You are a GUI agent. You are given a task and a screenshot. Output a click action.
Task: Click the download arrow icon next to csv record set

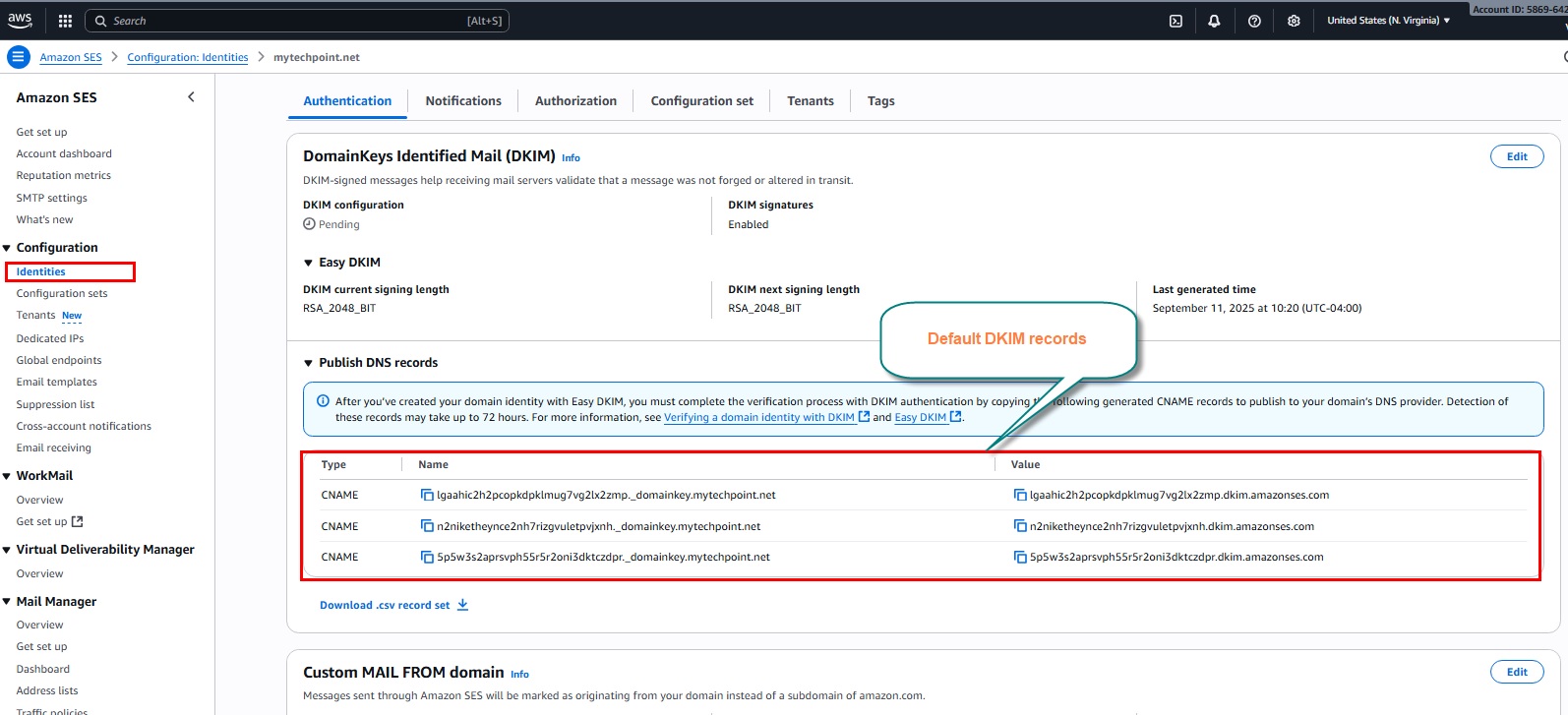click(462, 605)
